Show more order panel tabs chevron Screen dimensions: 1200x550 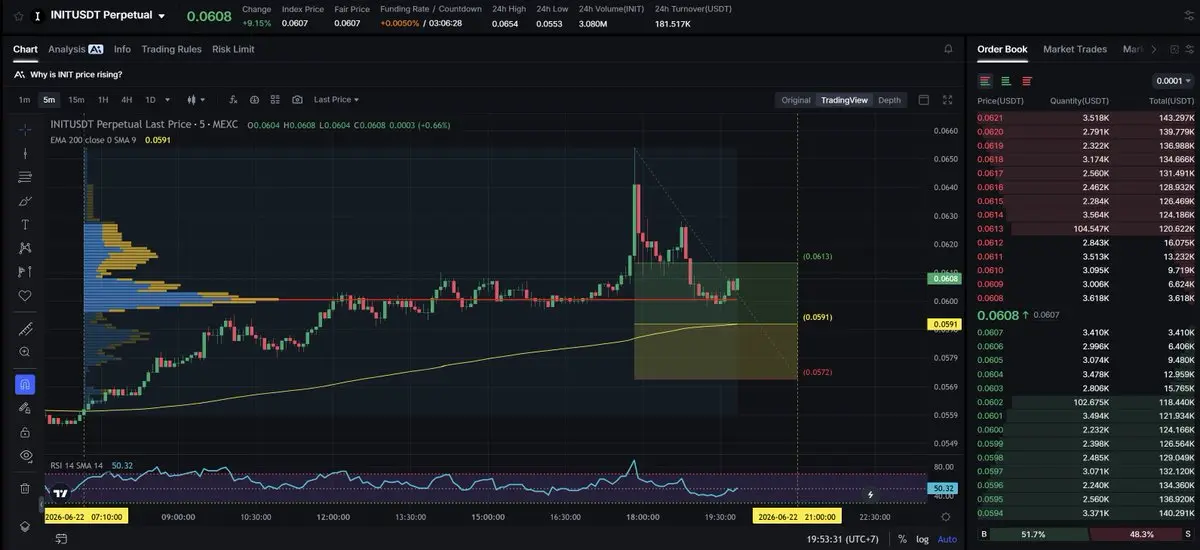1154,49
